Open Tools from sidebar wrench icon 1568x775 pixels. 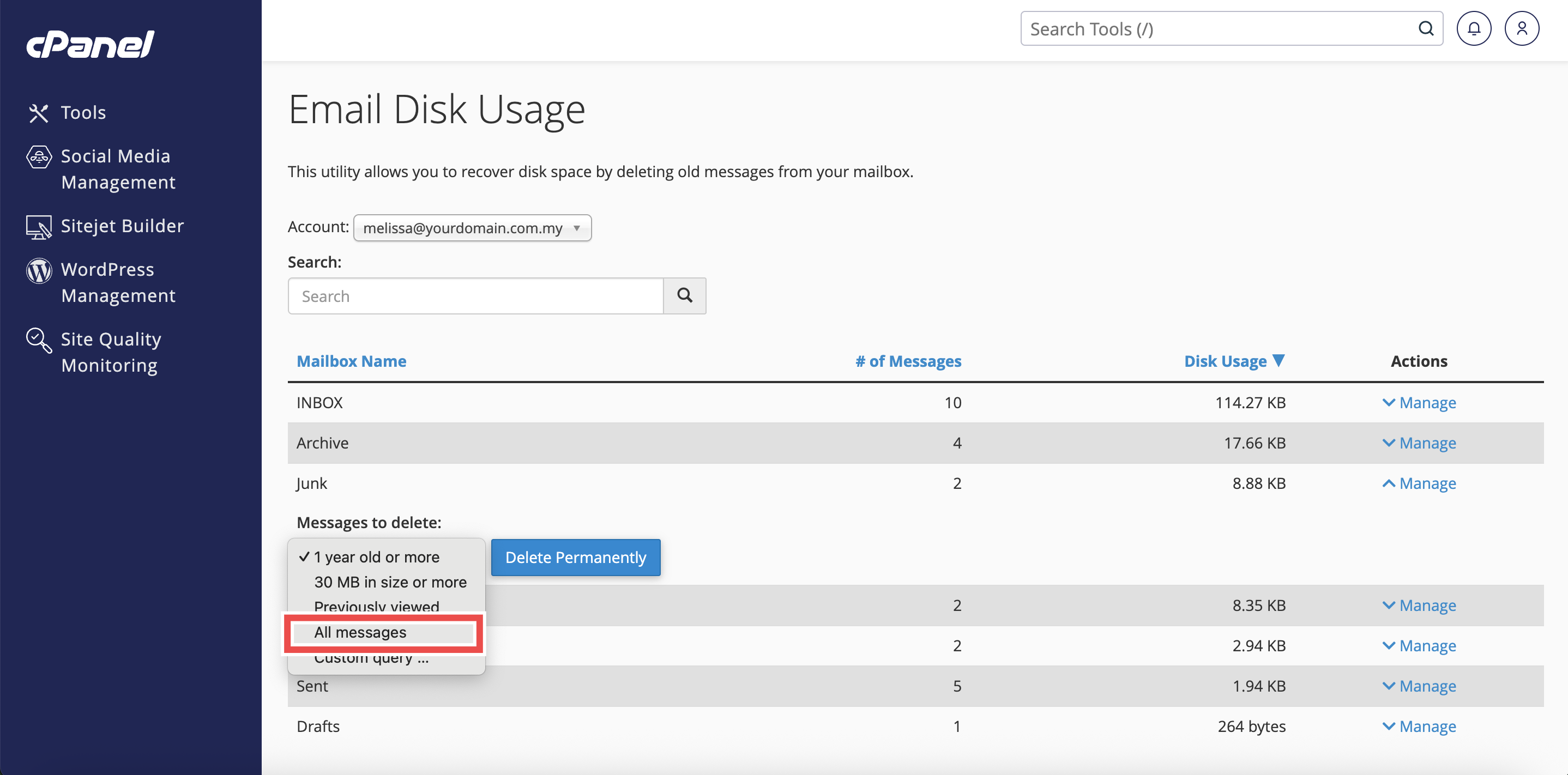(38, 113)
